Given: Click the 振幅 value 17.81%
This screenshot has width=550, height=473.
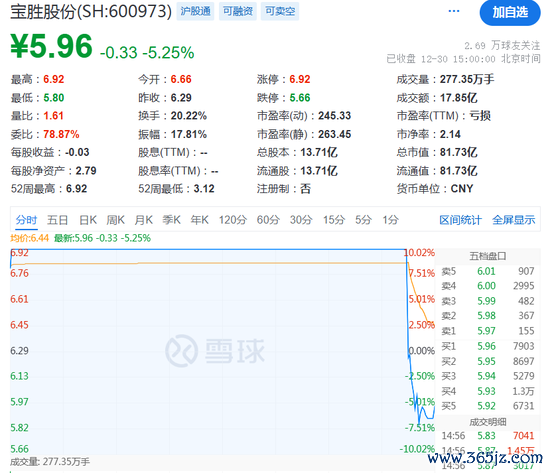Looking at the screenshot, I should [x=189, y=134].
